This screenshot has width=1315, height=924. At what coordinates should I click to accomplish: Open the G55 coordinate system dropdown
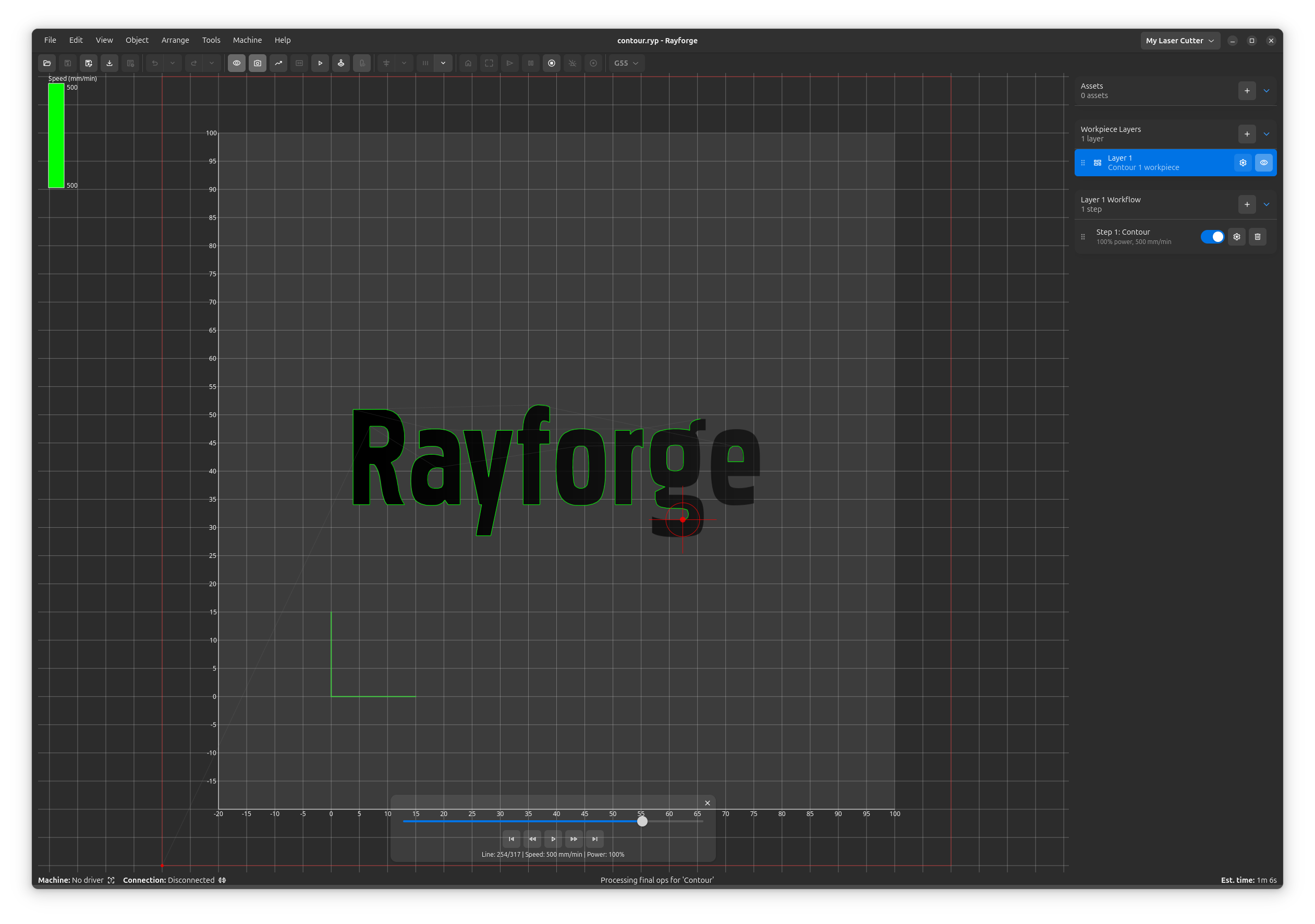(626, 63)
